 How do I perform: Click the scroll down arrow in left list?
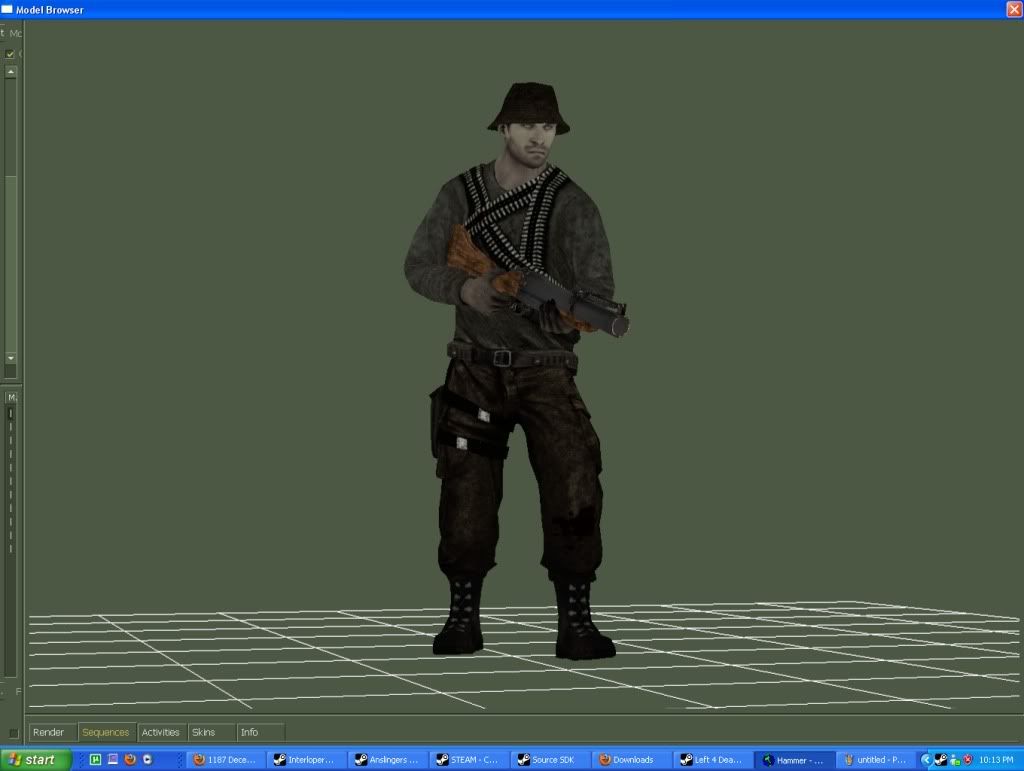coord(11,357)
